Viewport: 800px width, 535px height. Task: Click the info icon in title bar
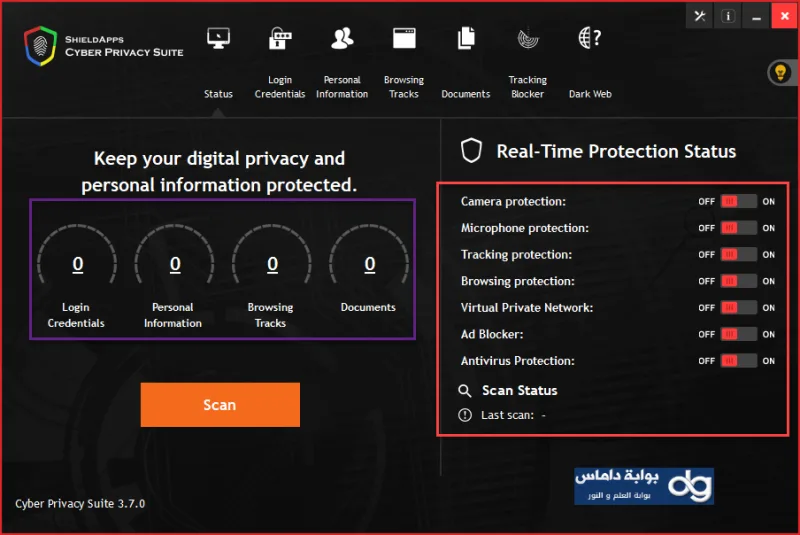(x=728, y=16)
